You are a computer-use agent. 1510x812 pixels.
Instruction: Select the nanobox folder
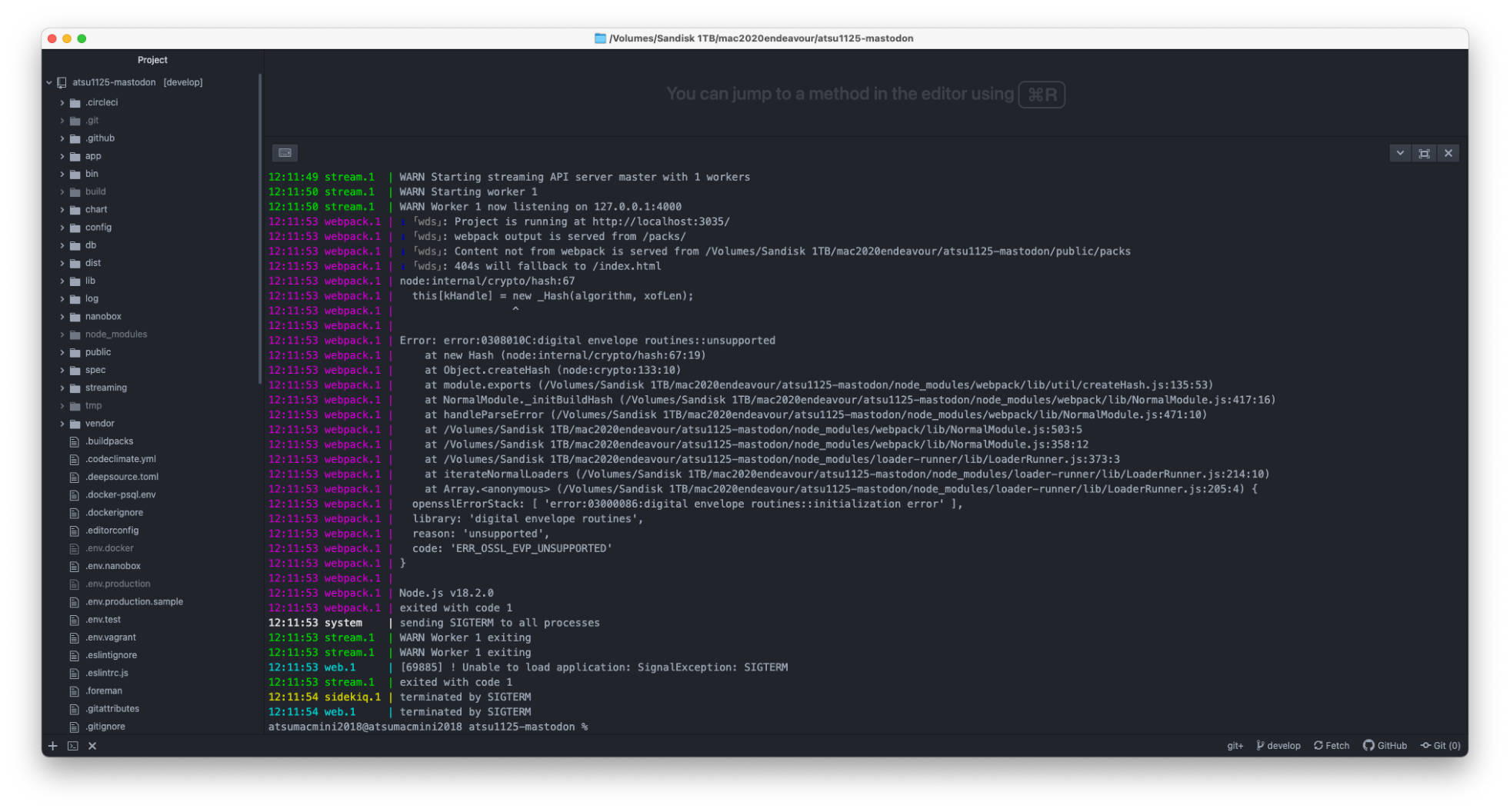(103, 316)
